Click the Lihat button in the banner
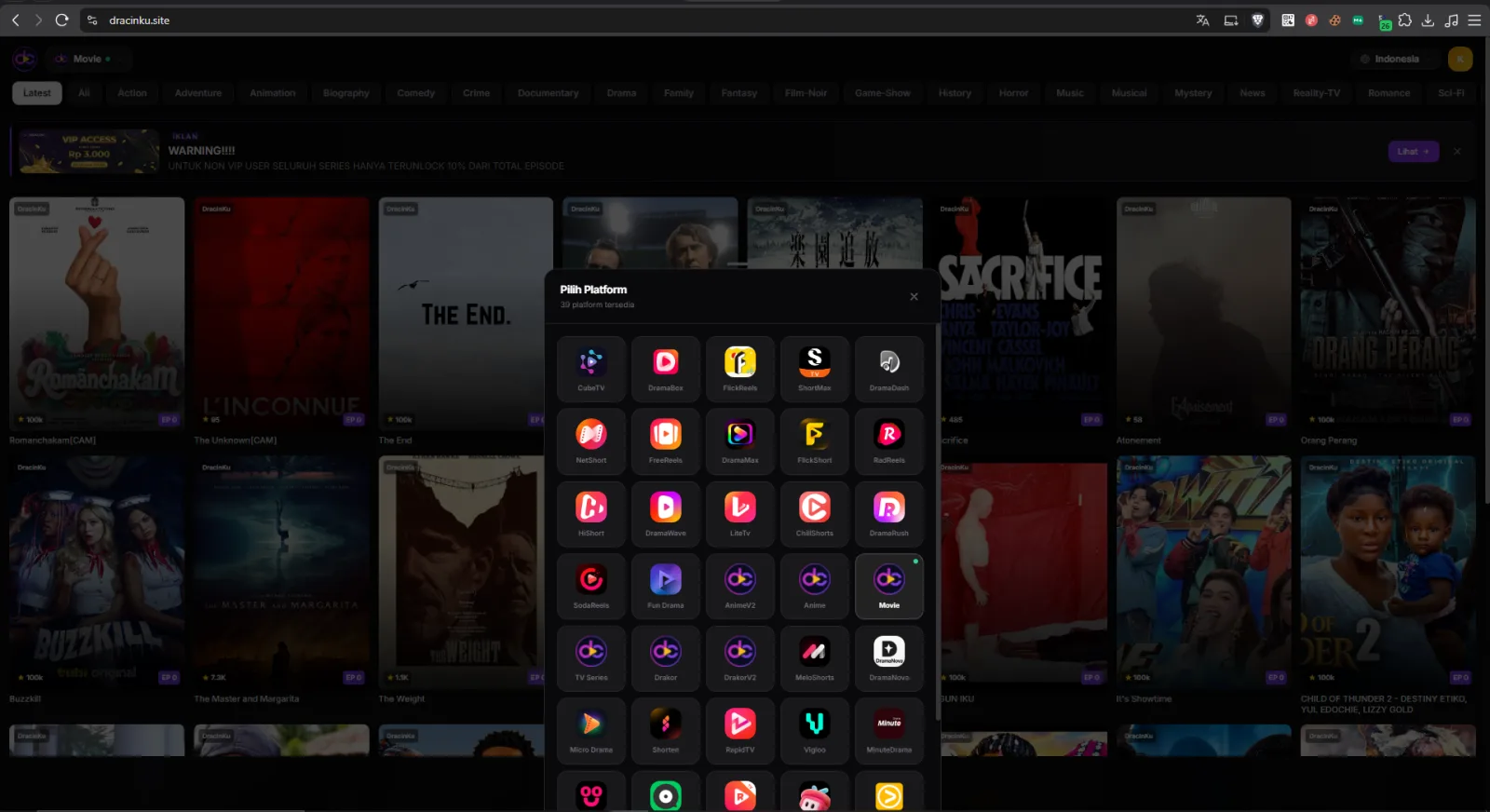This screenshot has height=812, width=1490. coord(1414,151)
